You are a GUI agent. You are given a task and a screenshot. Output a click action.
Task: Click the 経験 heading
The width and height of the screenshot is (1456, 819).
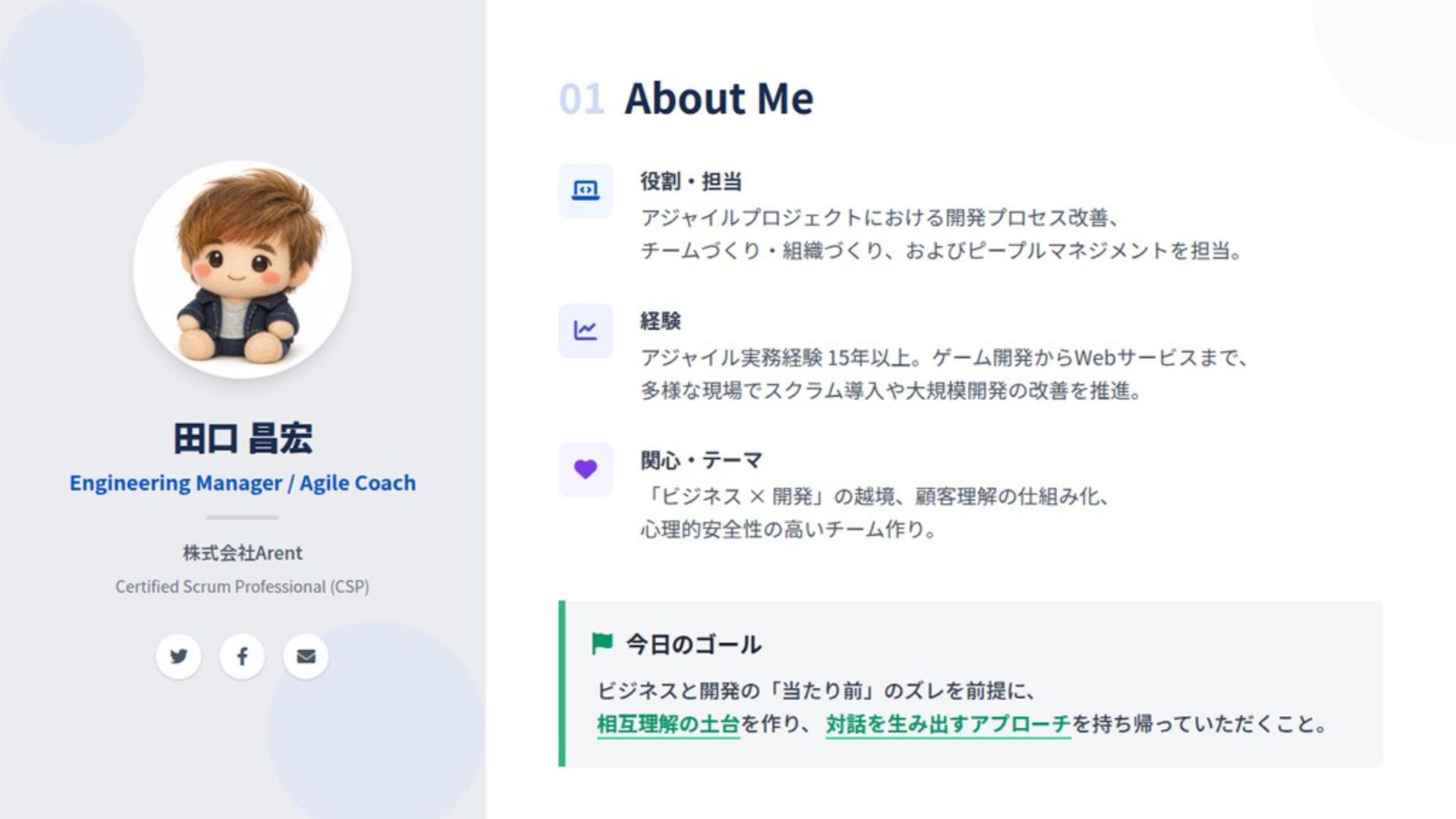661,322
